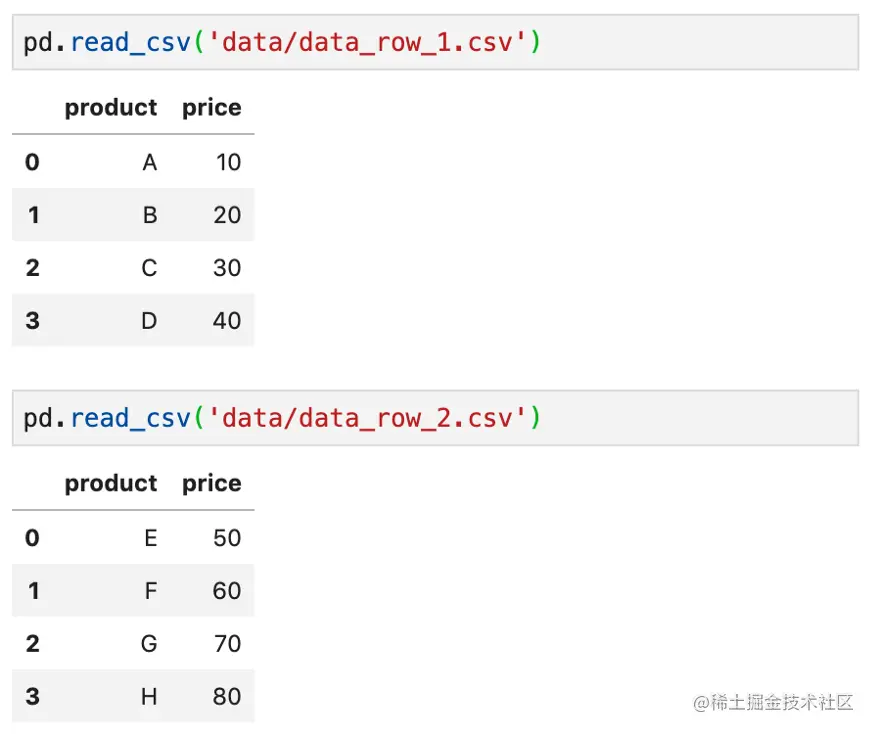Click price value 80 in second table
Screen dimensions: 875x734
227,697
